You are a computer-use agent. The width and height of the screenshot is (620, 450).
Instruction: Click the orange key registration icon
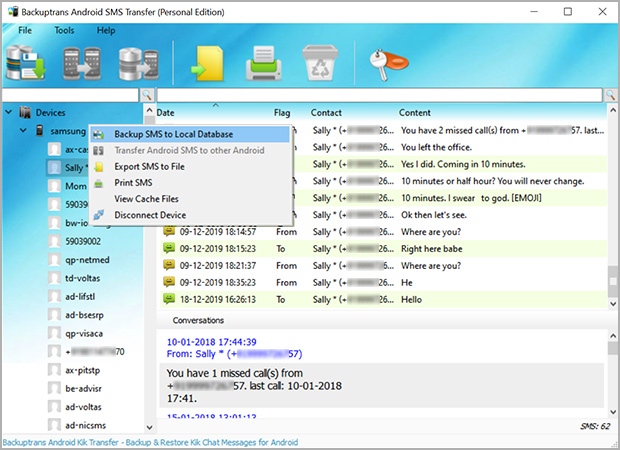[388, 64]
